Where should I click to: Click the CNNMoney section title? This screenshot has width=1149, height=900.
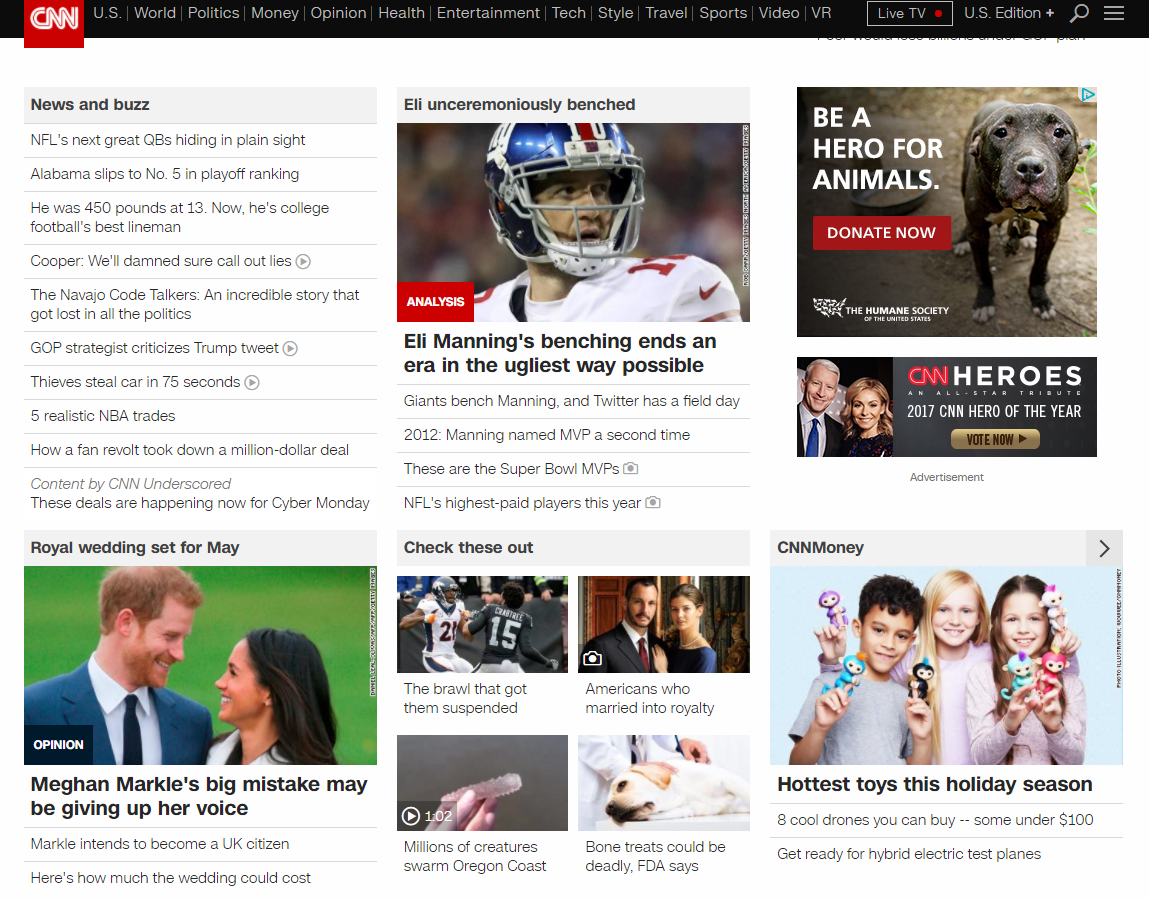click(x=820, y=548)
